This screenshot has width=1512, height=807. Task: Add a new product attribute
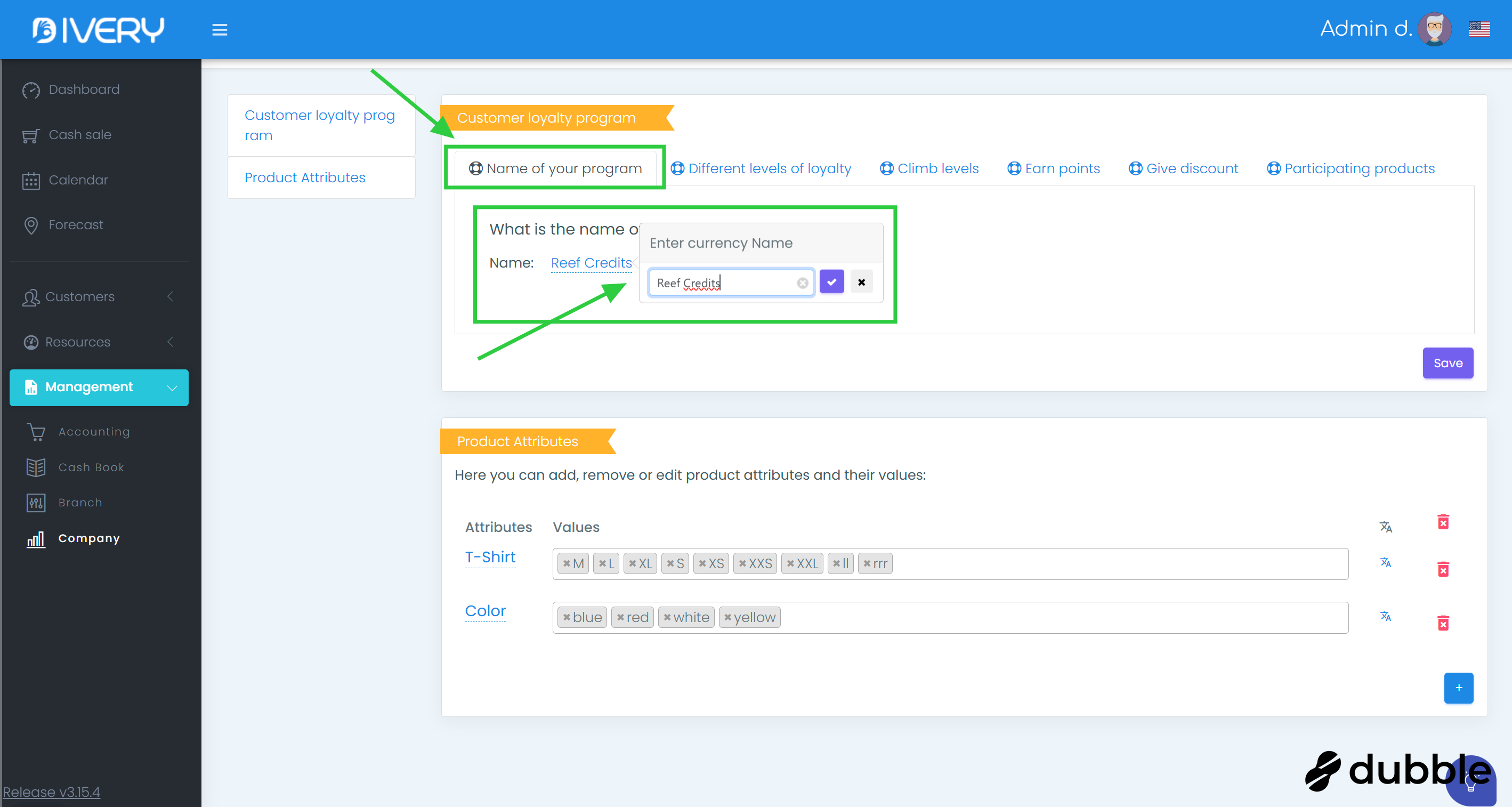click(1458, 687)
